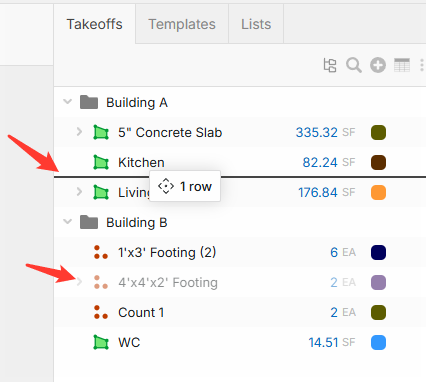The height and width of the screenshot is (382, 426).
Task: Open the search magnifier in toolbar
Action: 353,65
